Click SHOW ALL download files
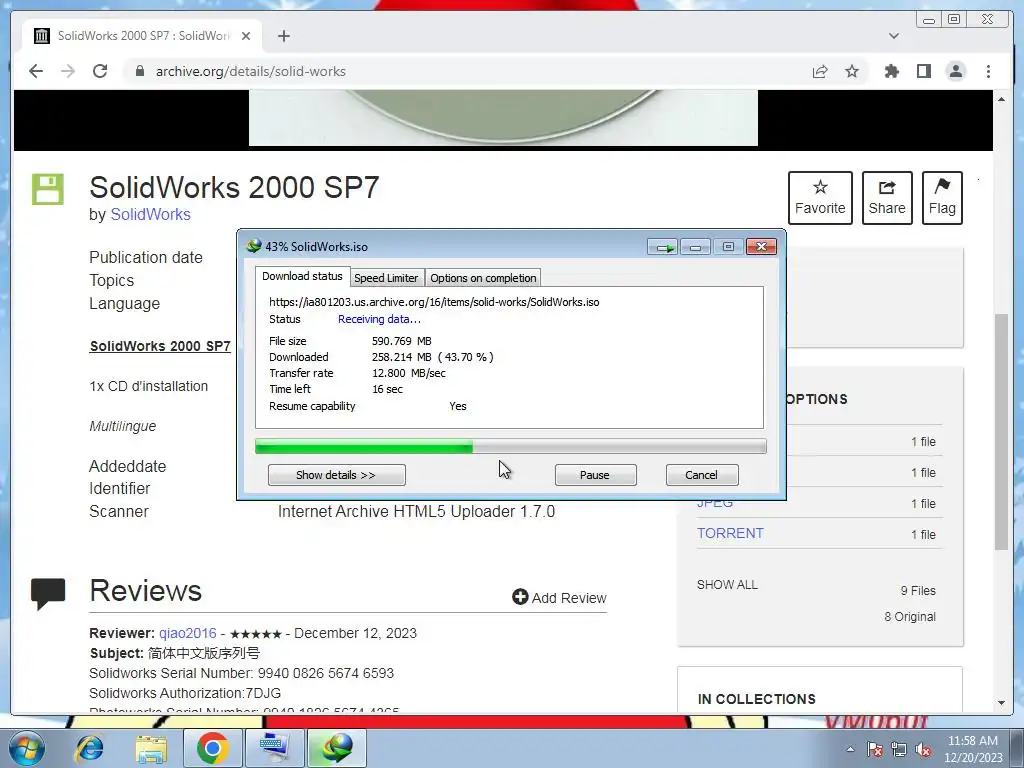The image size is (1024, 768). (x=727, y=584)
